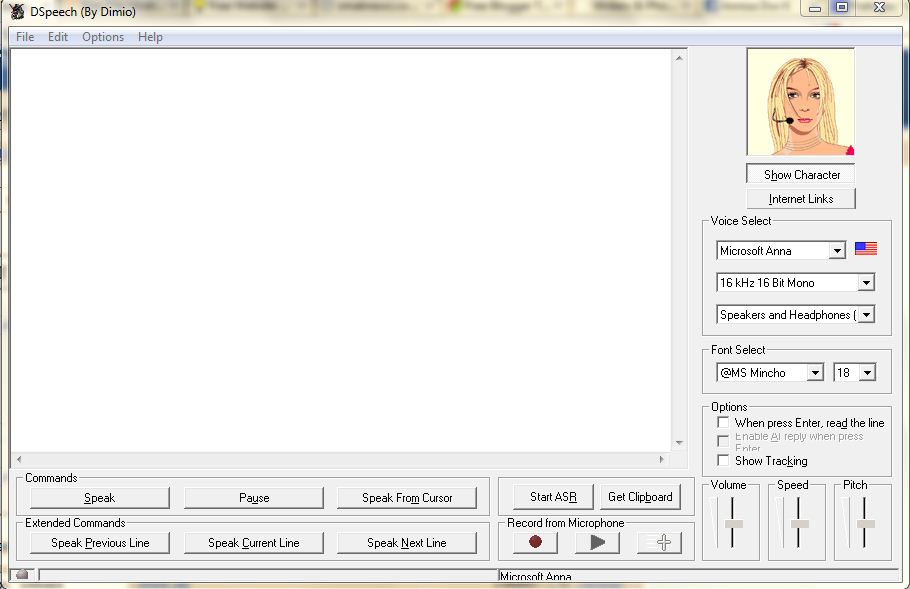The height and width of the screenshot is (589, 910).
Task: Click the vertical scrollbar up arrow
Action: [679, 58]
